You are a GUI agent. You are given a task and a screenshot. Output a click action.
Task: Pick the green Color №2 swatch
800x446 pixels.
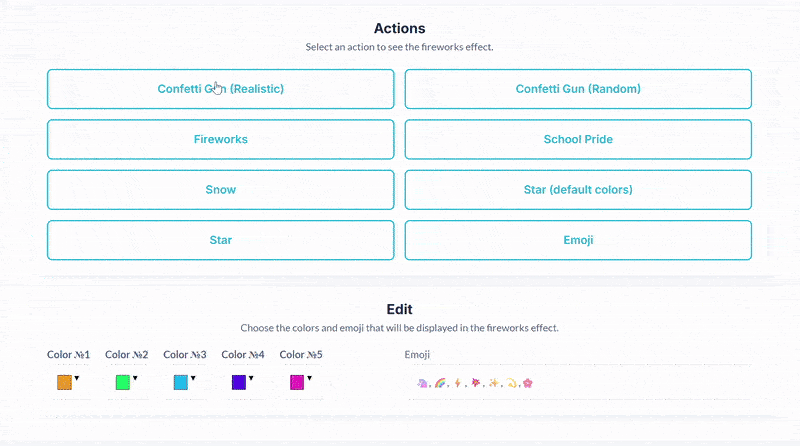123,382
